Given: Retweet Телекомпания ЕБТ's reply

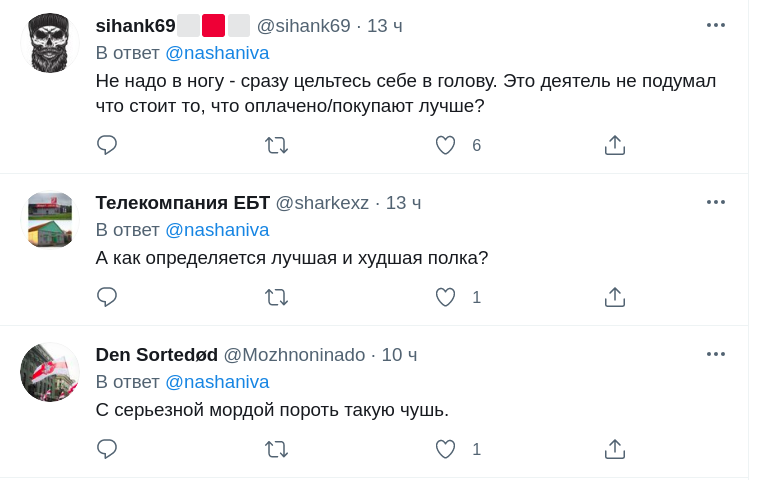Looking at the screenshot, I should 276,297.
